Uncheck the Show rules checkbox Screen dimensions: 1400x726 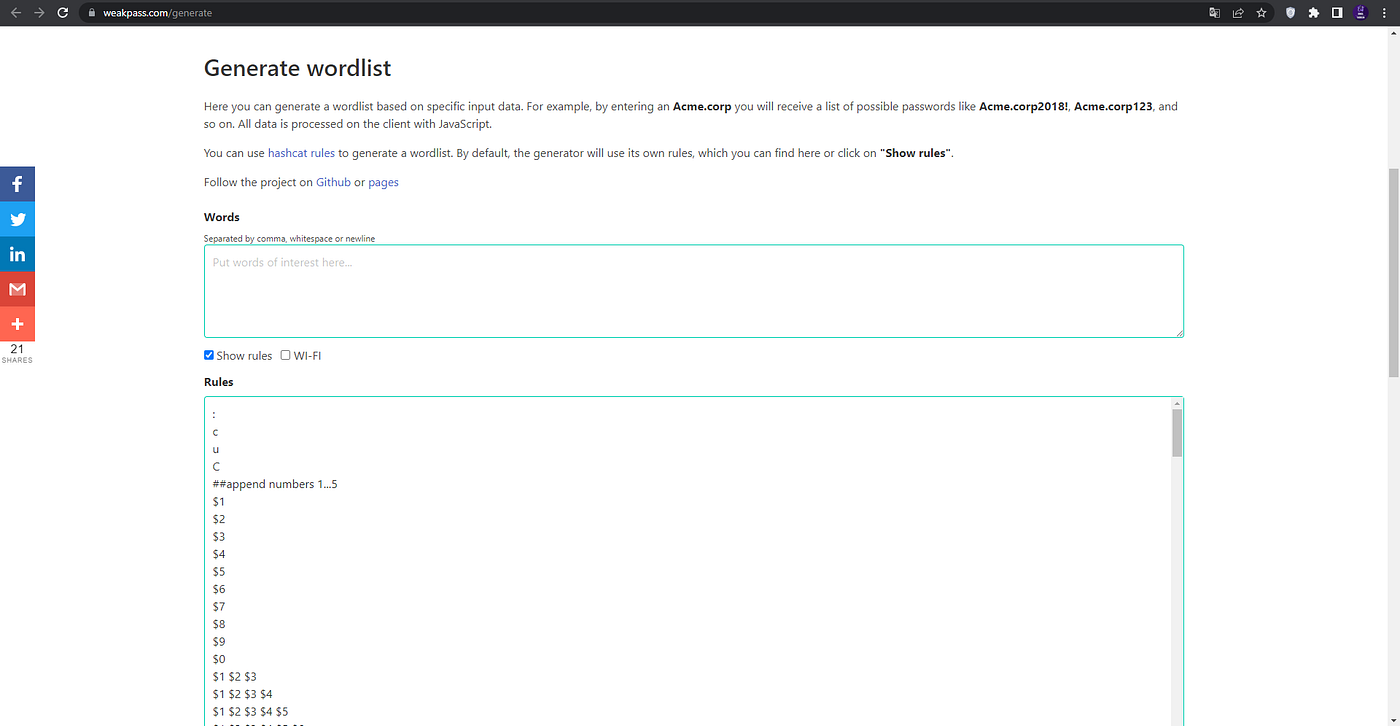pyautogui.click(x=209, y=355)
